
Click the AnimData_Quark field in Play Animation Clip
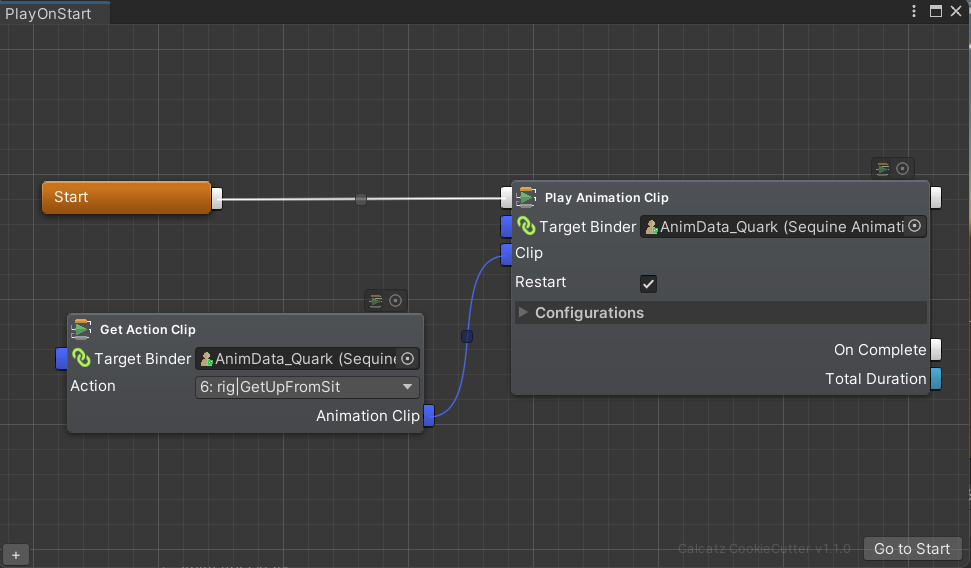772,227
